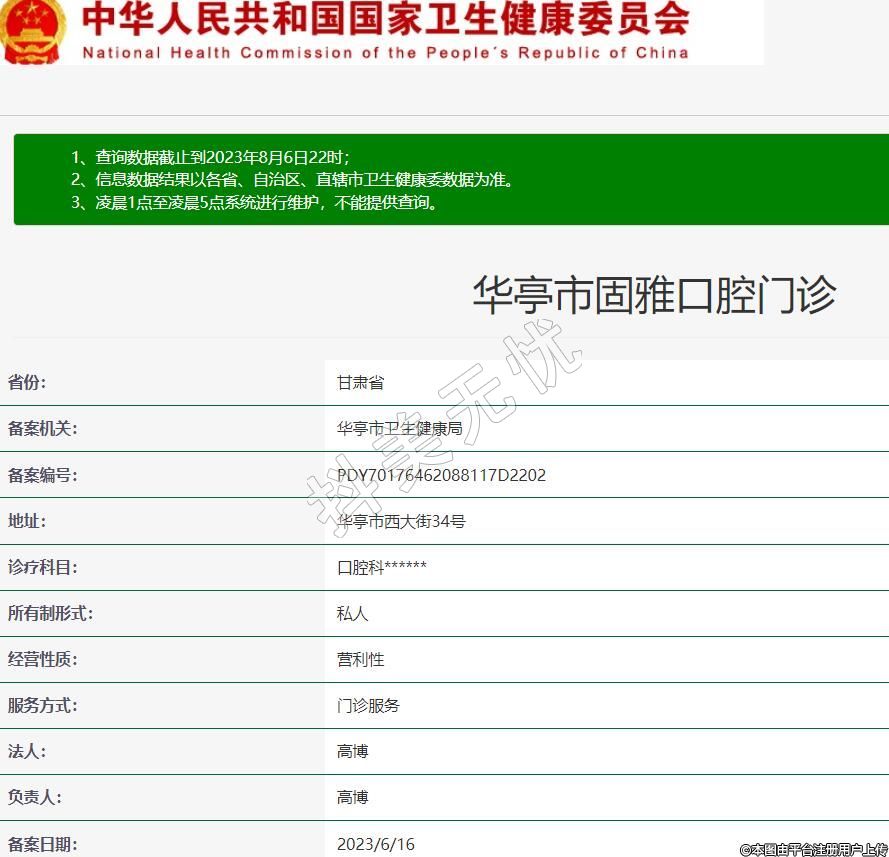Click the ownership value 私人
Viewport: 889px width, 857px height.
(353, 613)
